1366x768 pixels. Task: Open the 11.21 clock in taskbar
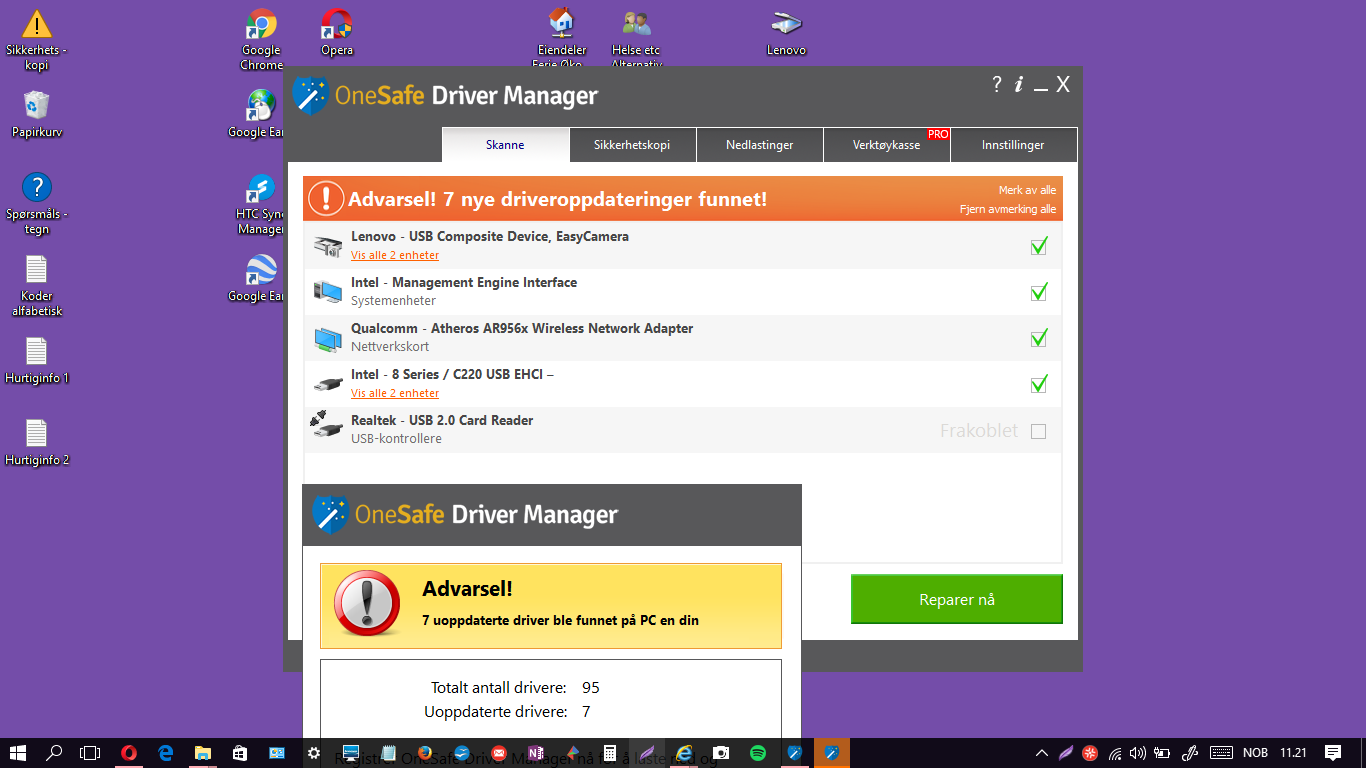click(x=1294, y=753)
